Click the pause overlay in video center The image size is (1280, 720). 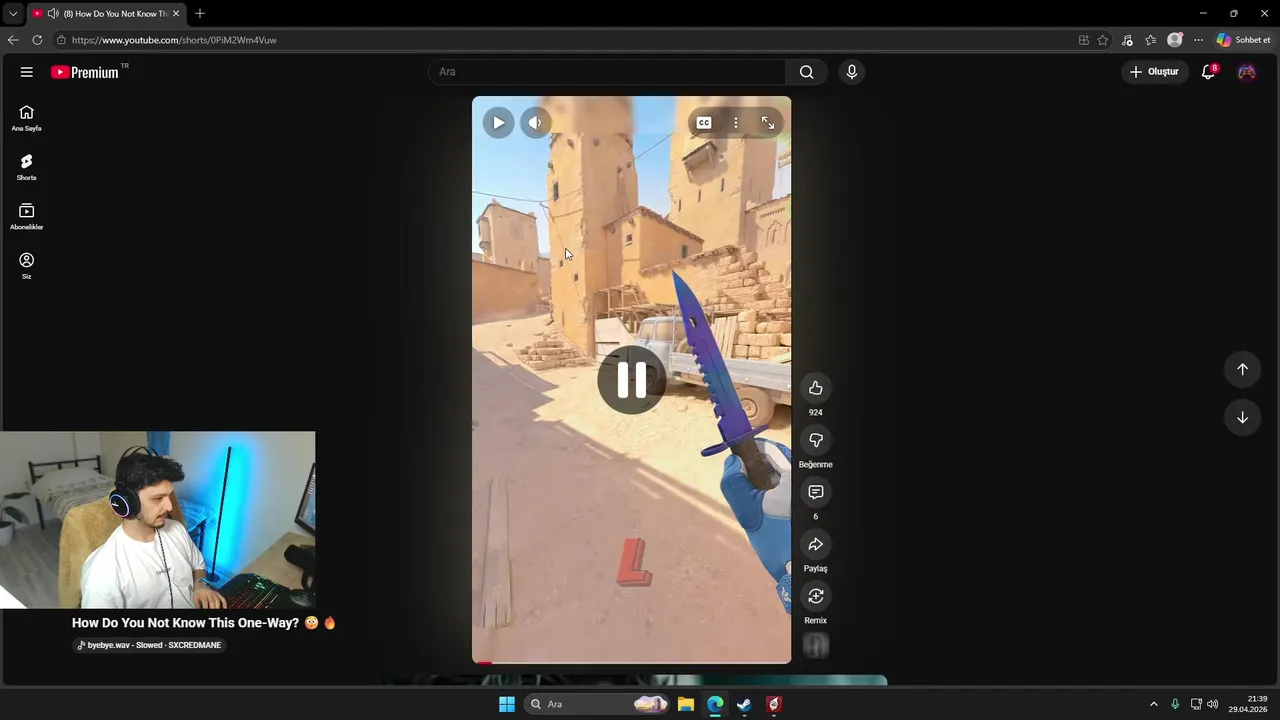tap(631, 380)
